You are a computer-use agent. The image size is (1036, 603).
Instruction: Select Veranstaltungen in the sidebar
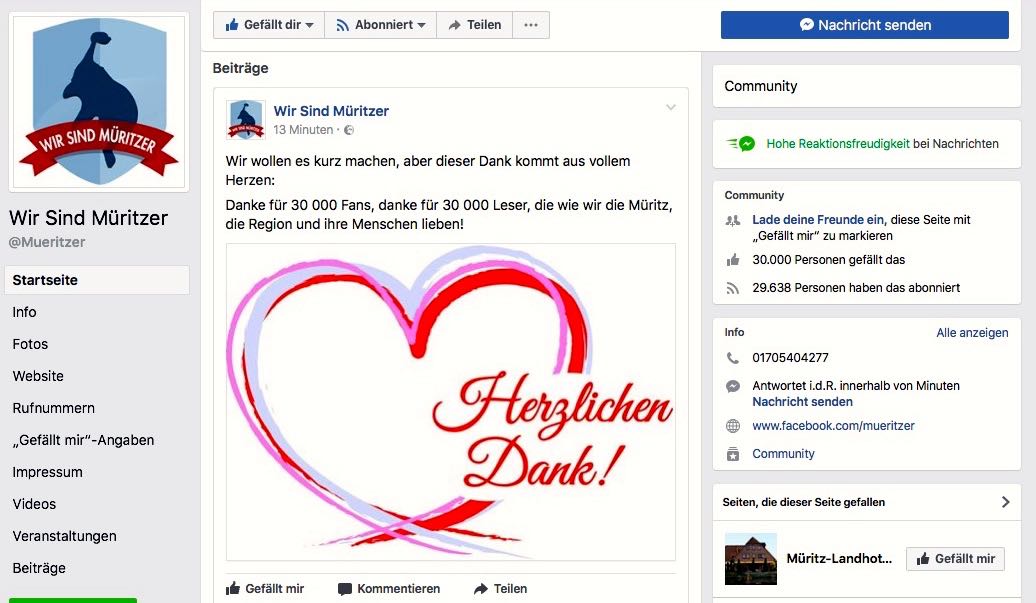tap(64, 536)
